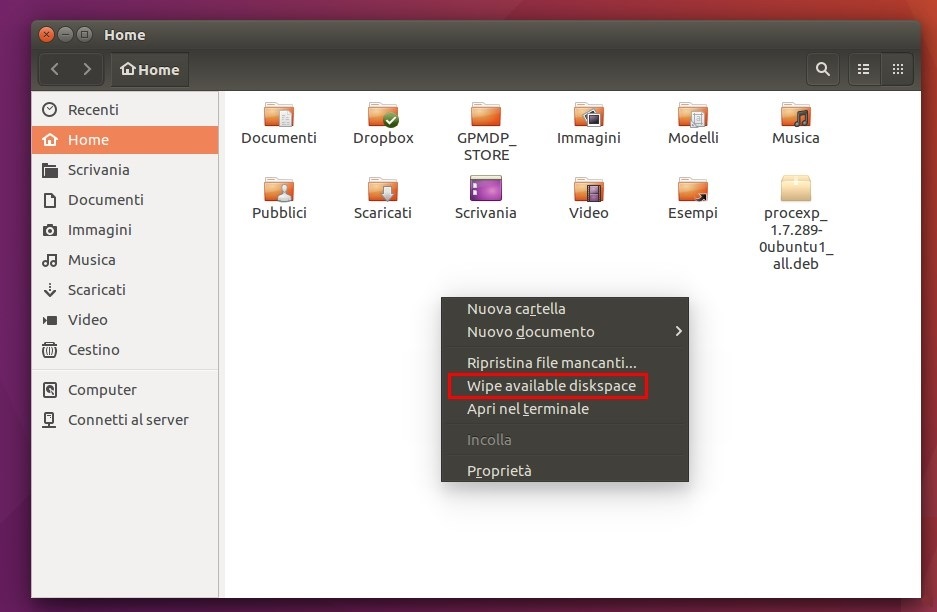
Task: Switch to list view
Action: point(863,69)
